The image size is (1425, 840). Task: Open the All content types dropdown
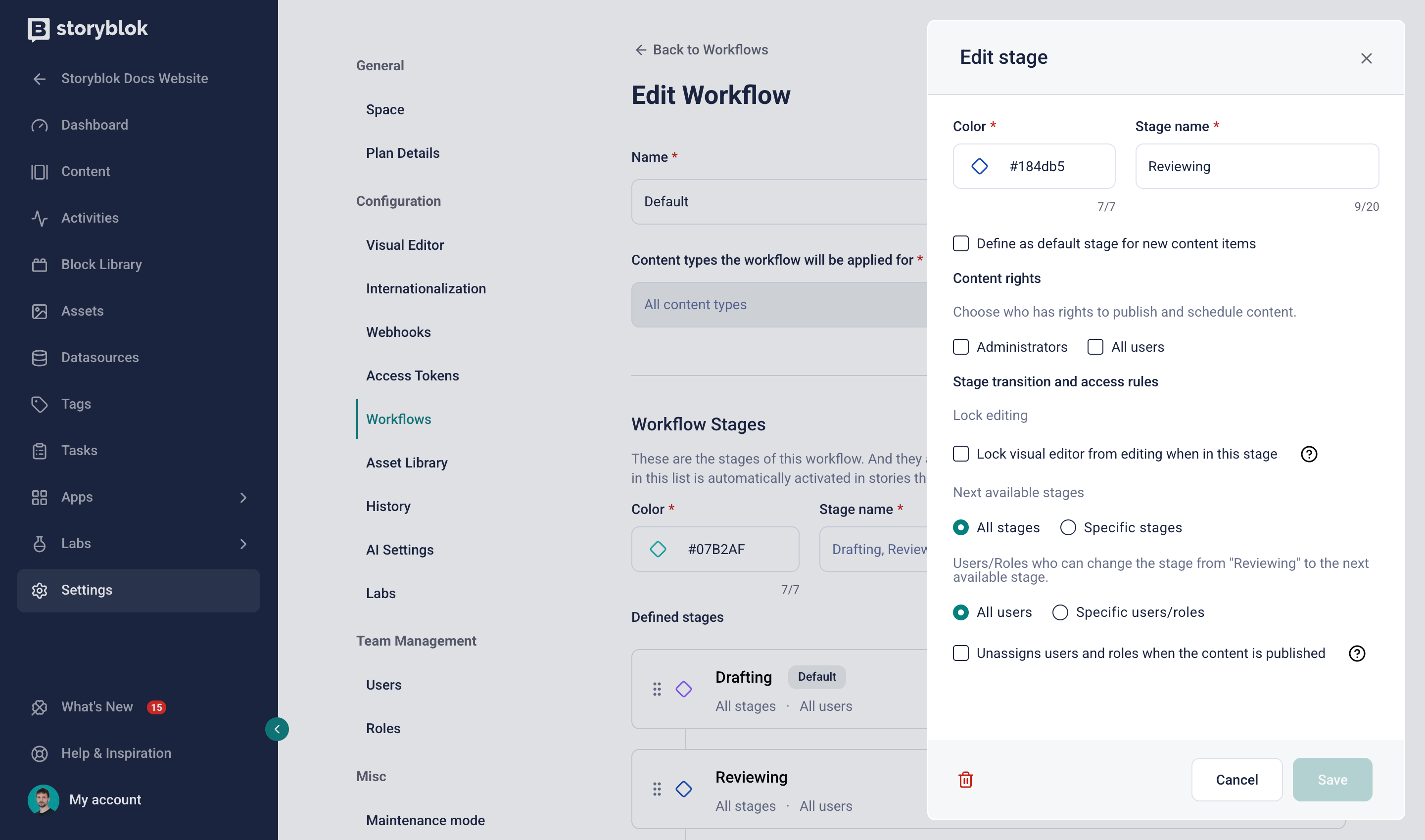pos(778,305)
